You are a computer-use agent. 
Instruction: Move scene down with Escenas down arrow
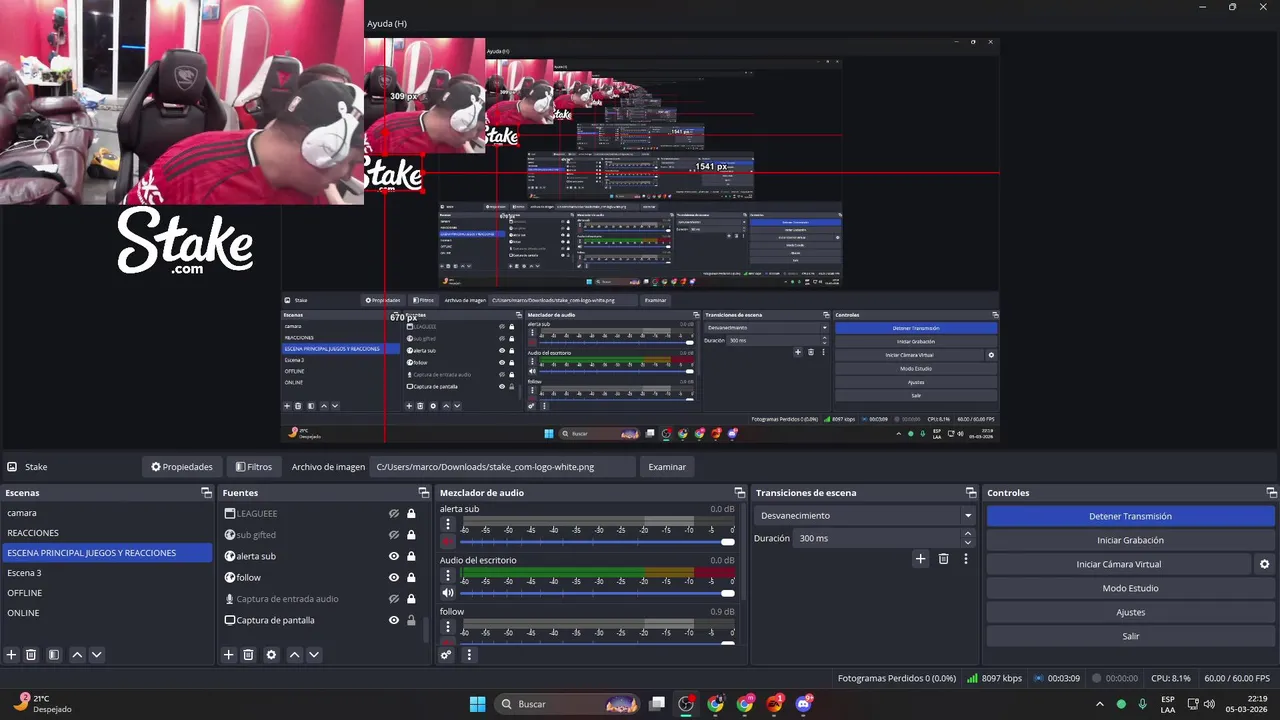(x=96, y=655)
